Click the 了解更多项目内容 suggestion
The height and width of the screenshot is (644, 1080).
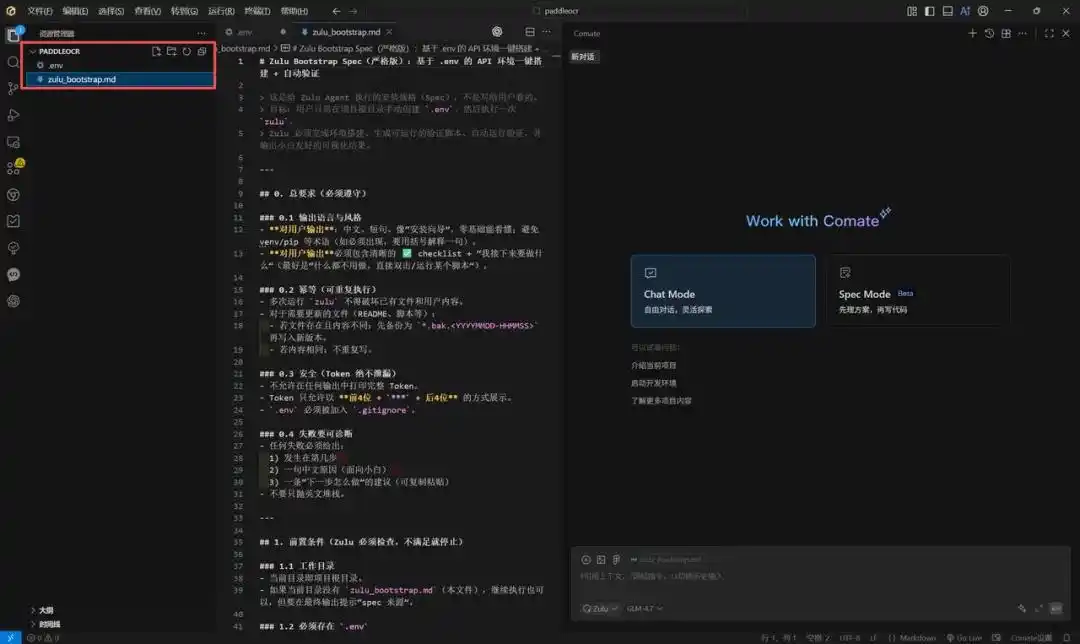661,400
